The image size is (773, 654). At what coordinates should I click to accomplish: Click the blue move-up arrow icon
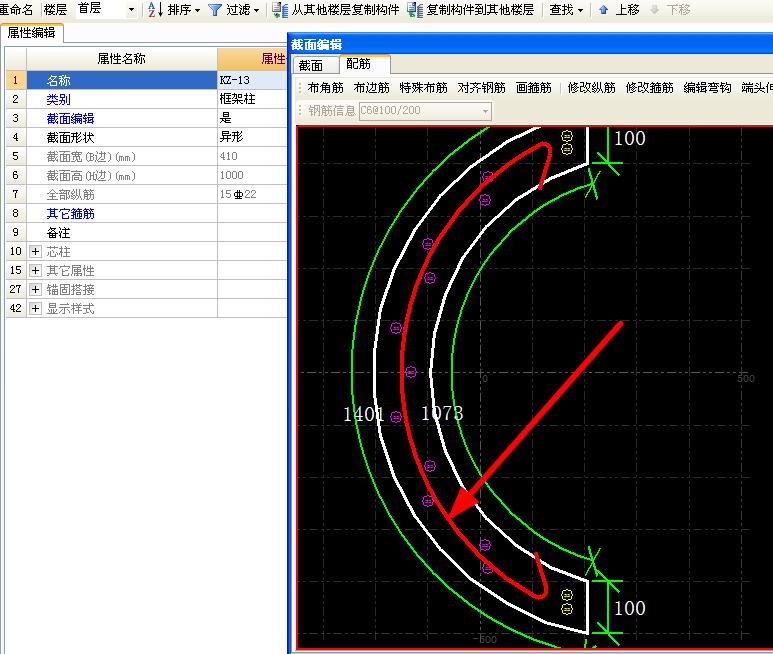[603, 9]
